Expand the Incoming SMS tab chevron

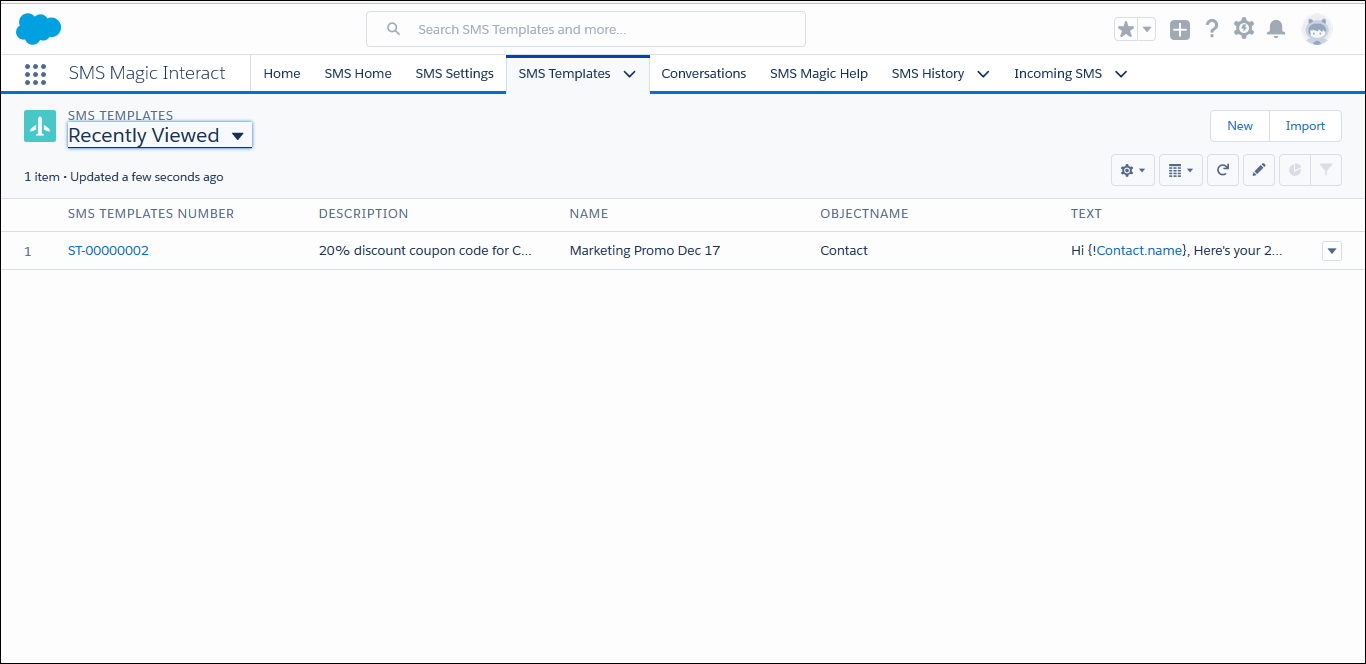tap(1121, 74)
